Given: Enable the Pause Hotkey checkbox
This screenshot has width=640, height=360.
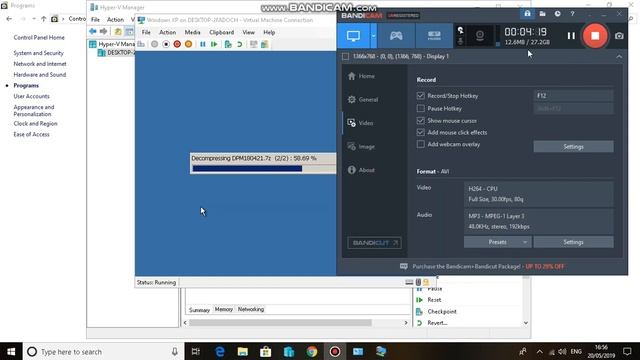Looking at the screenshot, I should click(420, 108).
